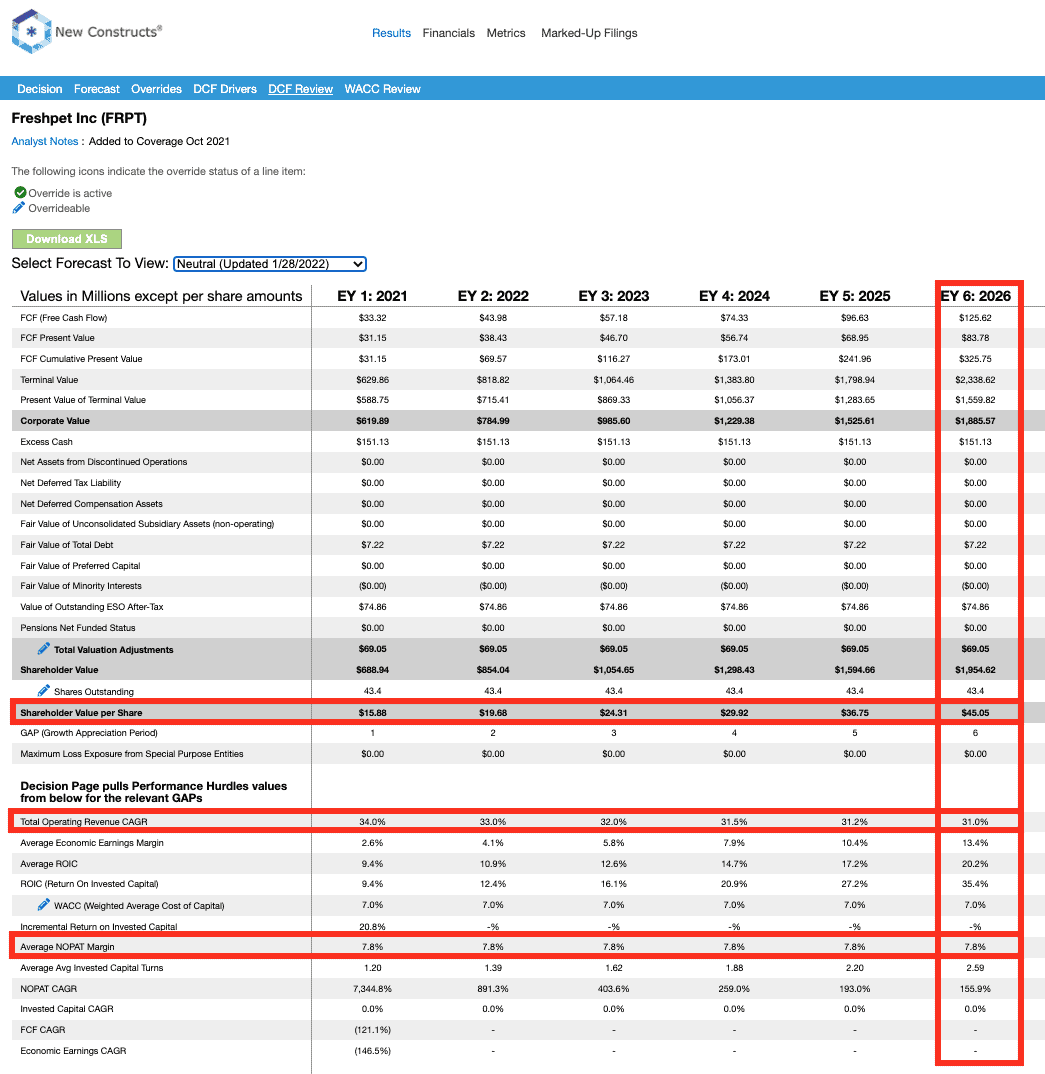Image resolution: width=1045 pixels, height=1074 pixels.
Task: Select the Decision sub-tab
Action: coord(40,89)
